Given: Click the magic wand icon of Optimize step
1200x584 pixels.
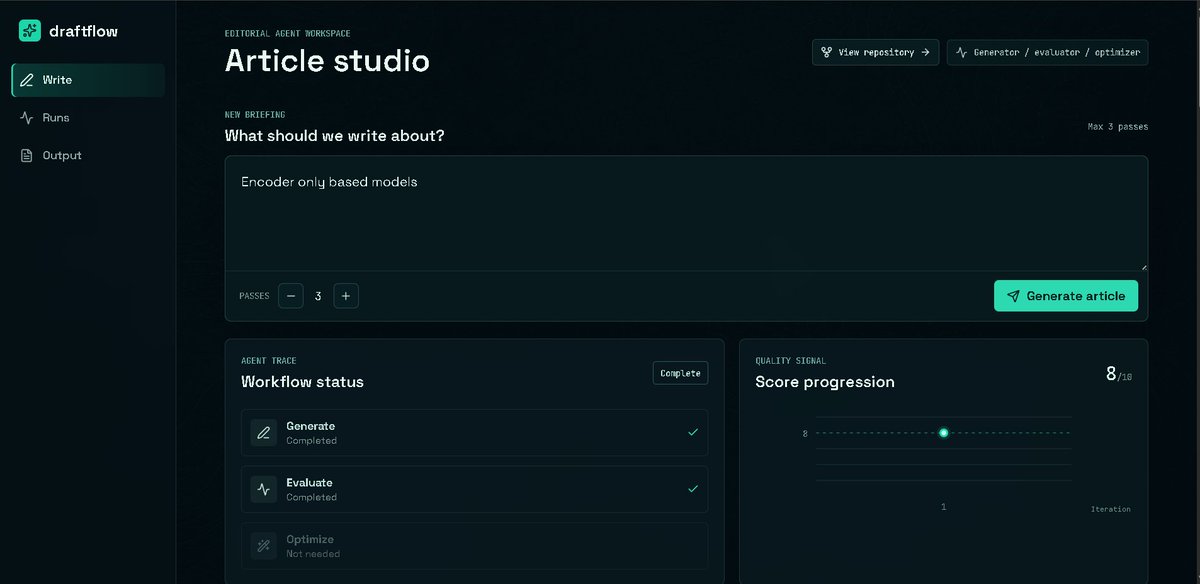Looking at the screenshot, I should [264, 546].
